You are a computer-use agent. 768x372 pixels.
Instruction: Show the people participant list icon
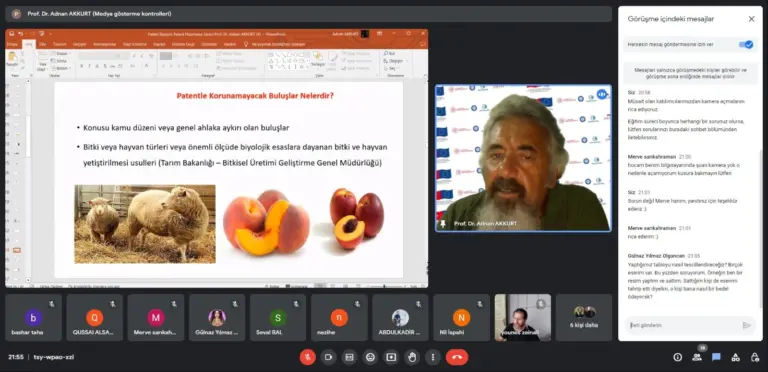(696, 357)
